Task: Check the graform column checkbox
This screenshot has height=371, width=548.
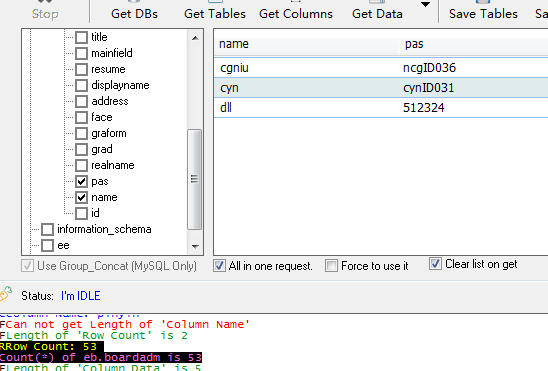Action: point(81,133)
